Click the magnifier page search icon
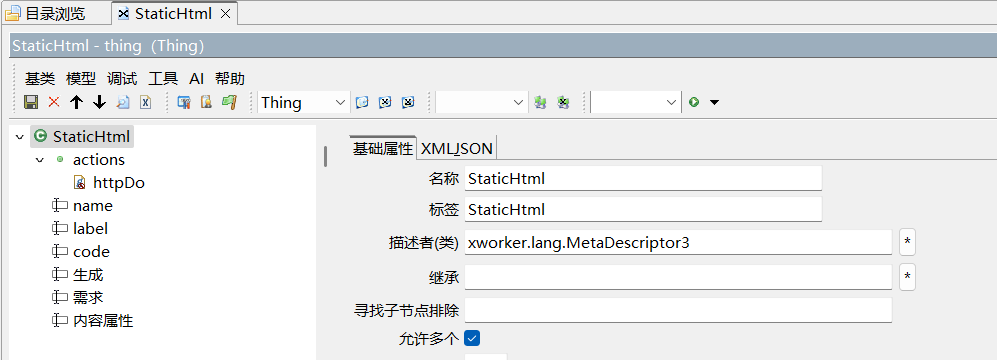The height and width of the screenshot is (360, 997). (x=123, y=102)
